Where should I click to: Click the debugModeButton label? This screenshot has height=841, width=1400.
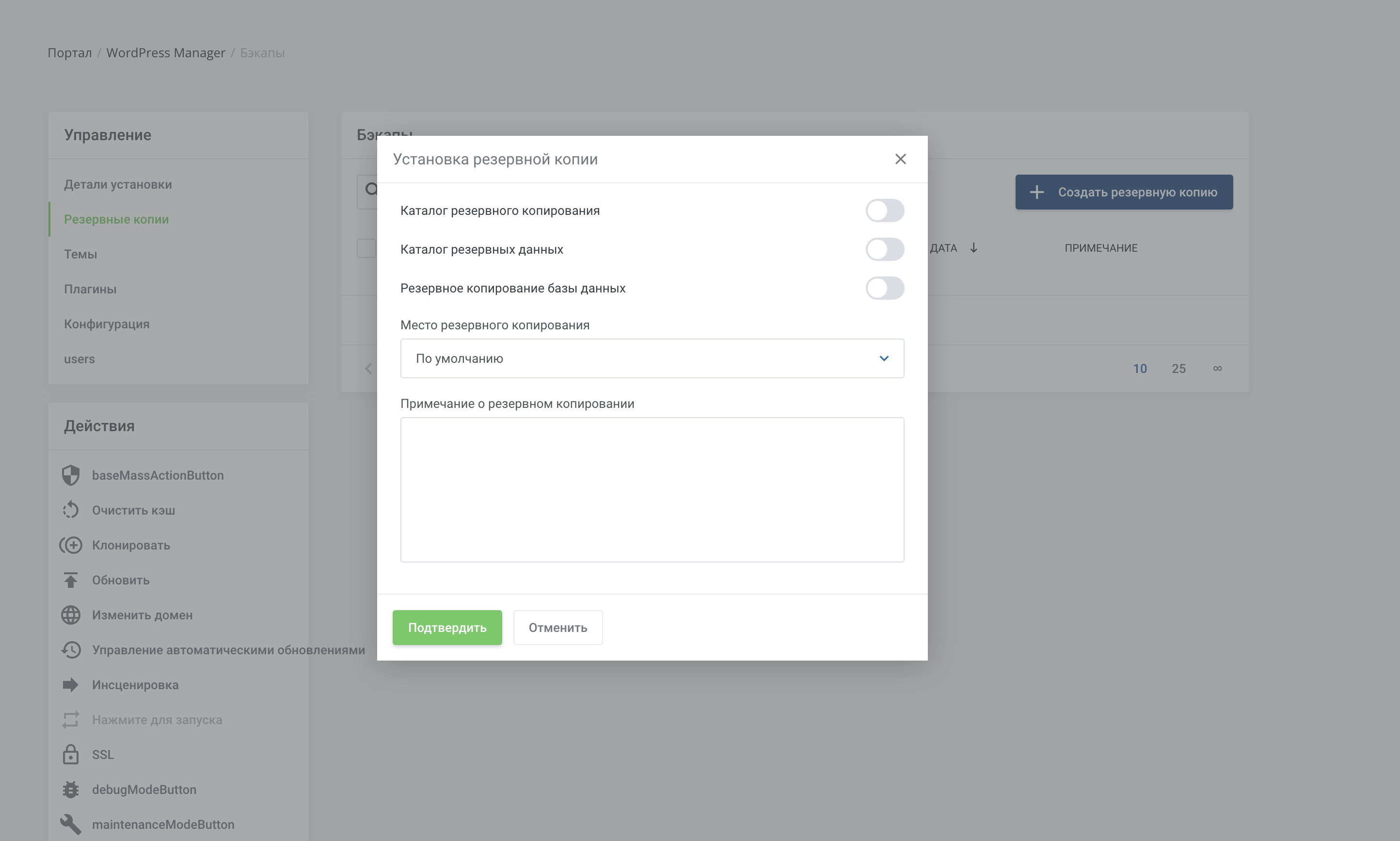144,790
